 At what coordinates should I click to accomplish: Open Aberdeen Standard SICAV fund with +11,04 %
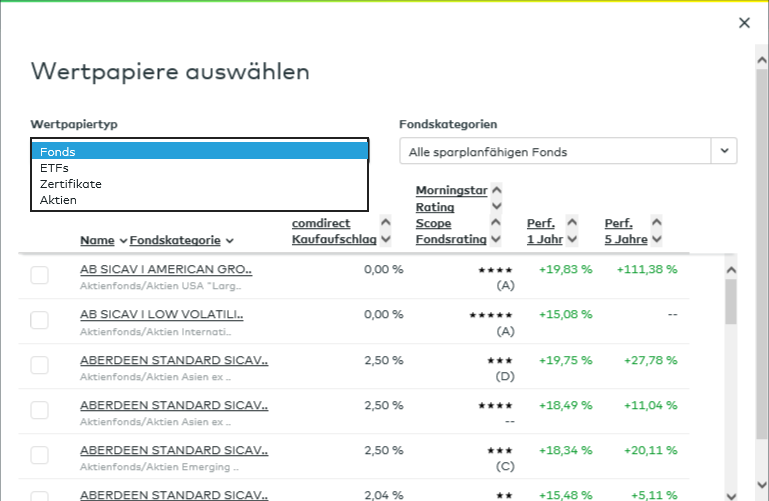pos(174,405)
